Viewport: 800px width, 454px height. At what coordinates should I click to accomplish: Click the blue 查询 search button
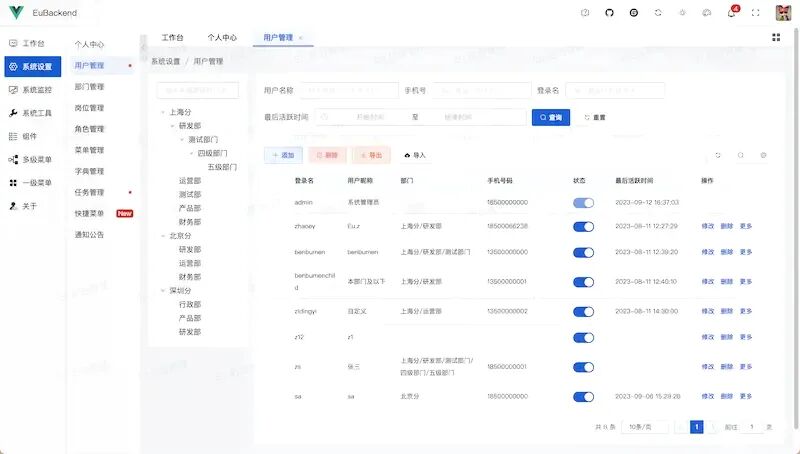(x=551, y=117)
